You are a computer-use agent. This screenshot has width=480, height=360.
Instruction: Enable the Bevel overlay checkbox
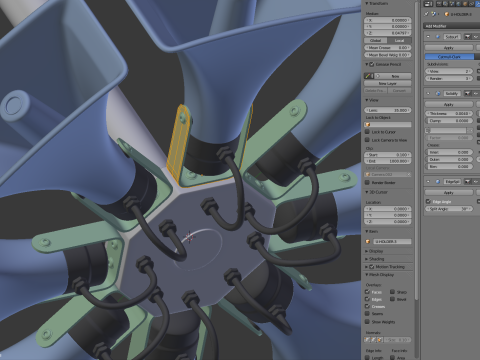click(393, 299)
